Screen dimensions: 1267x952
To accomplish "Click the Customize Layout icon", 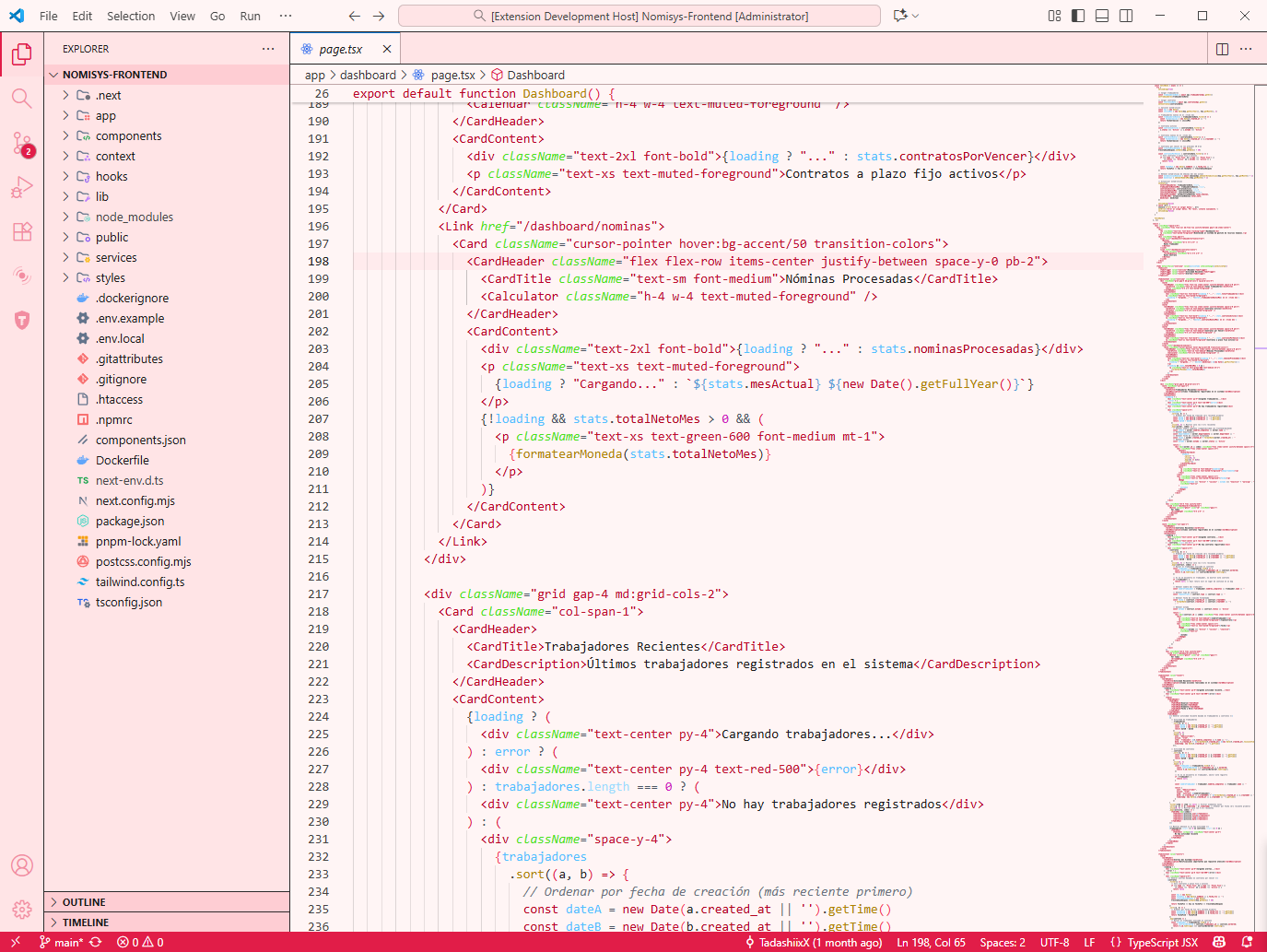I will 1054,16.
